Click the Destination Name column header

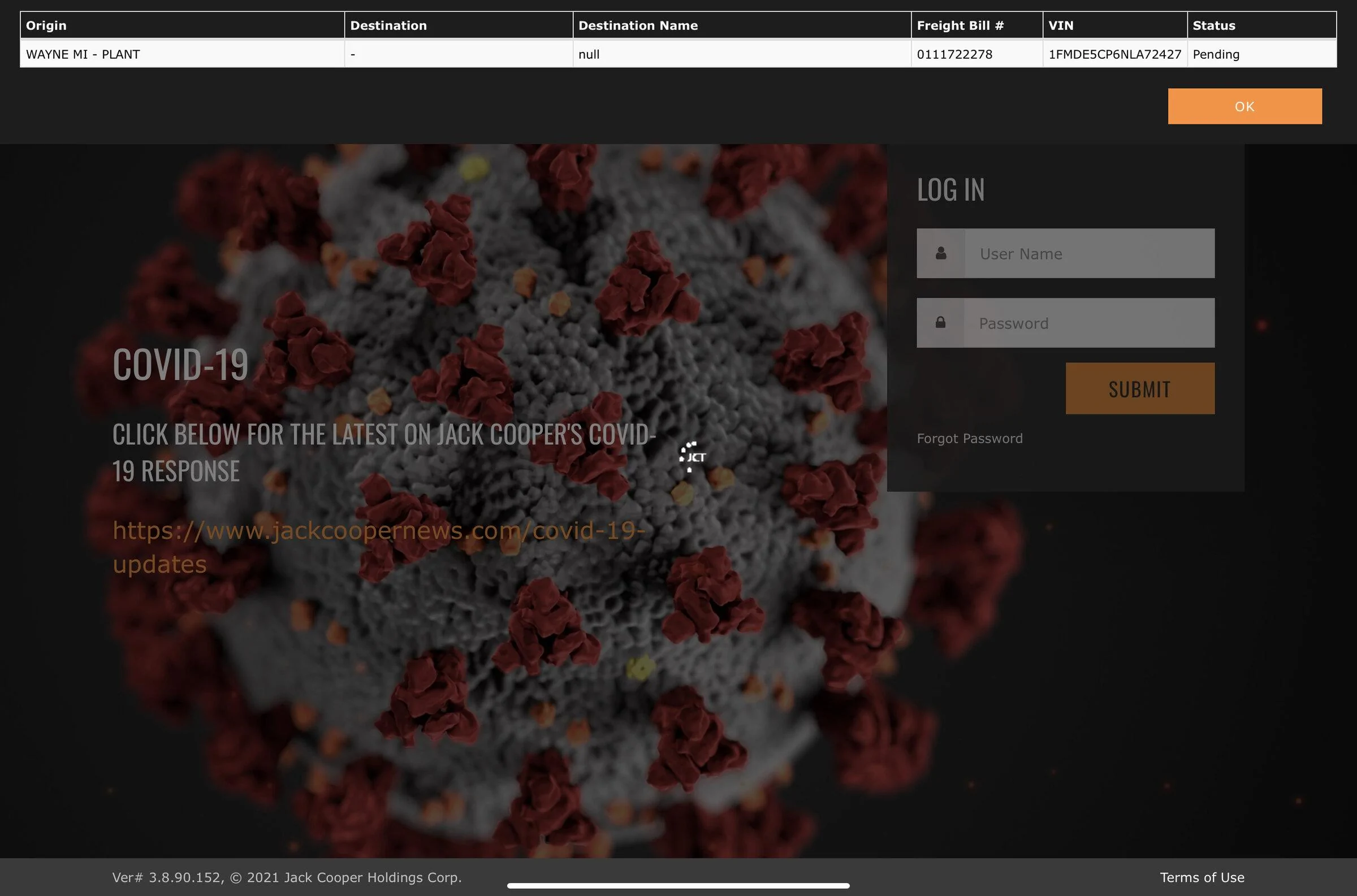click(x=742, y=25)
